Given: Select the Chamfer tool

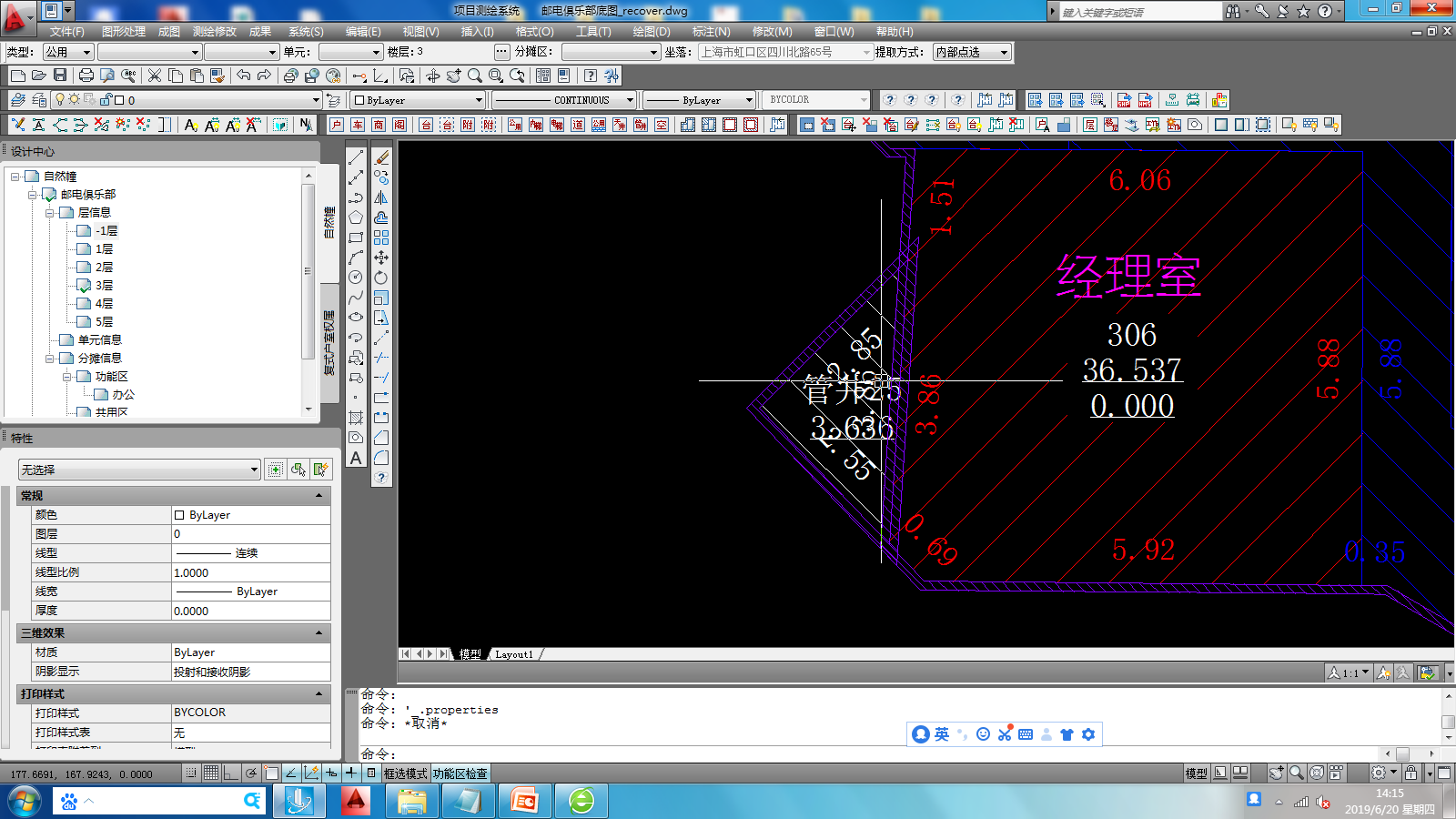Looking at the screenshot, I should pyautogui.click(x=381, y=438).
